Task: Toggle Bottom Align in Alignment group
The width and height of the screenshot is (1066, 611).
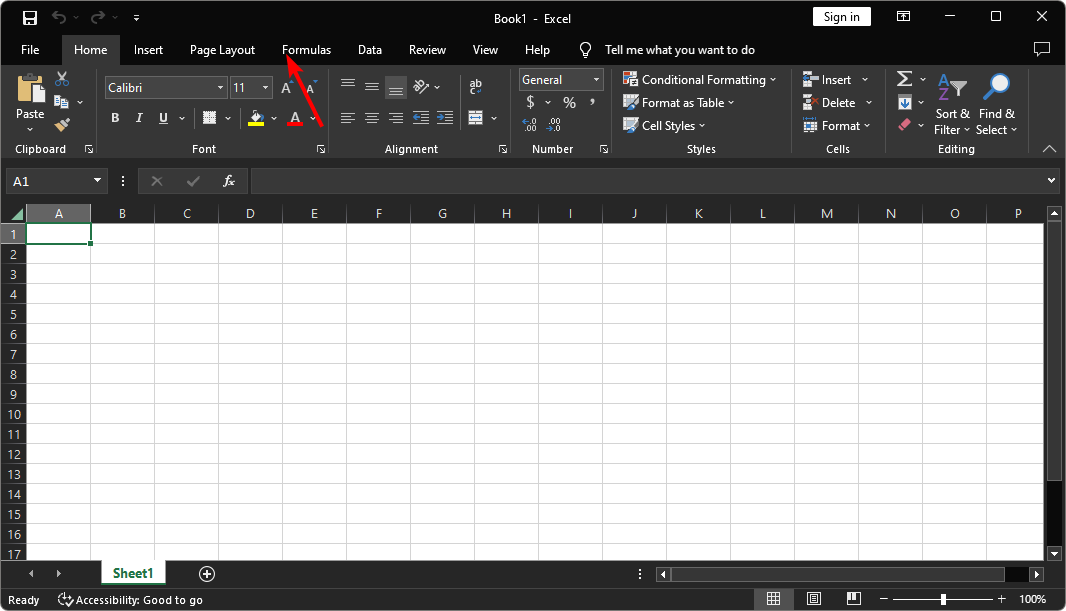Action: point(396,86)
